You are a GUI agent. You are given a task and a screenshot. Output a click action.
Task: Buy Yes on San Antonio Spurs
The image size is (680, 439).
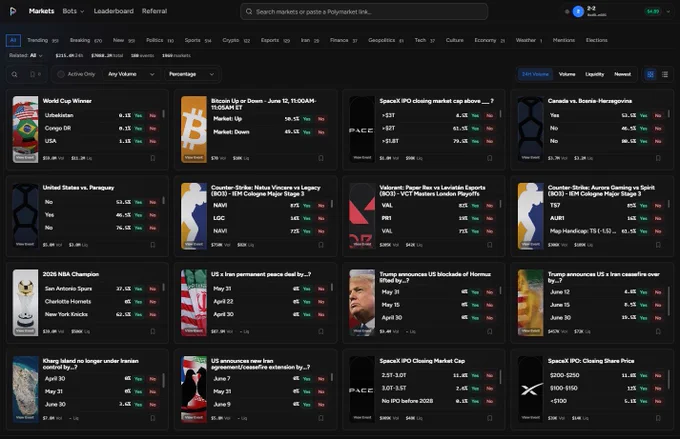(x=138, y=289)
